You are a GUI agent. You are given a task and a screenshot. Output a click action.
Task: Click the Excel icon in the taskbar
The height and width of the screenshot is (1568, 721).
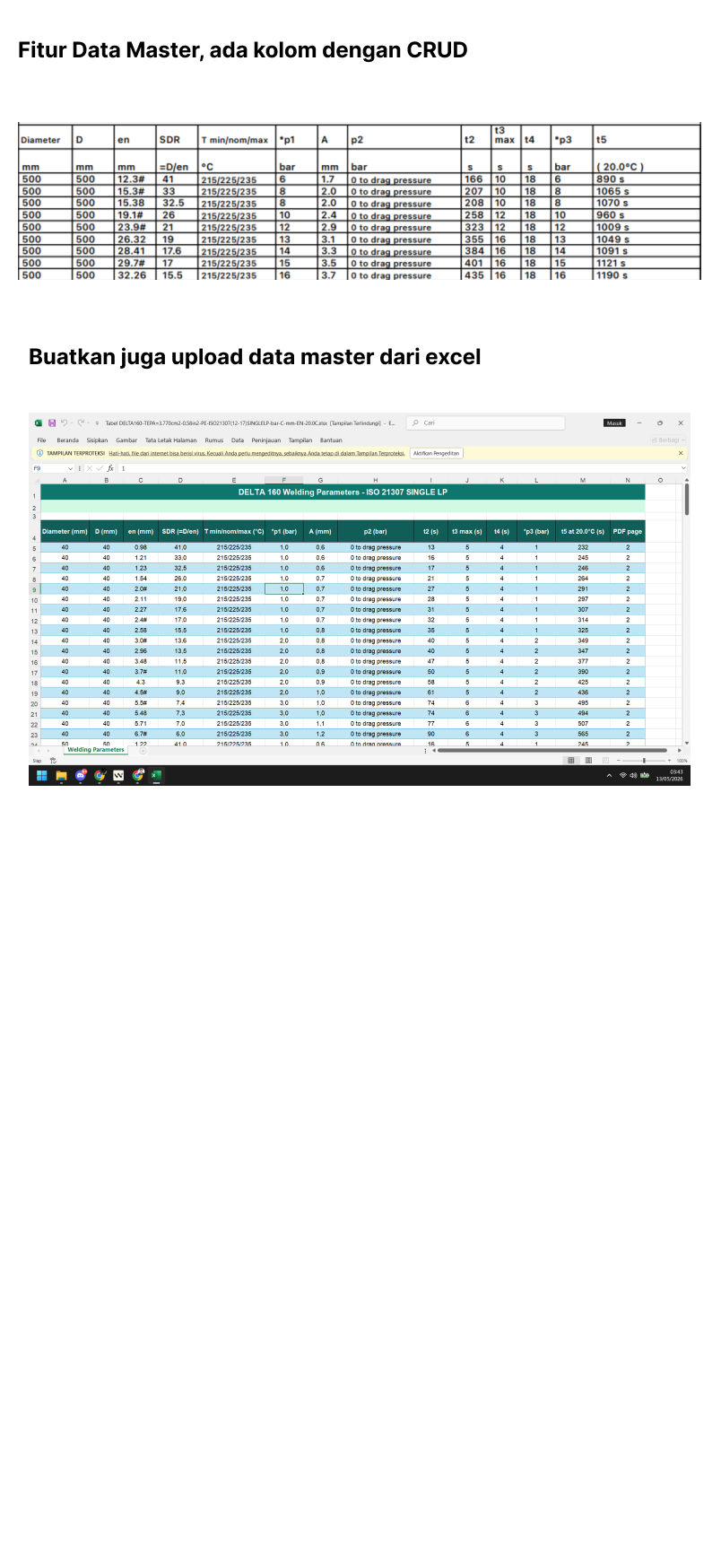coord(156,776)
